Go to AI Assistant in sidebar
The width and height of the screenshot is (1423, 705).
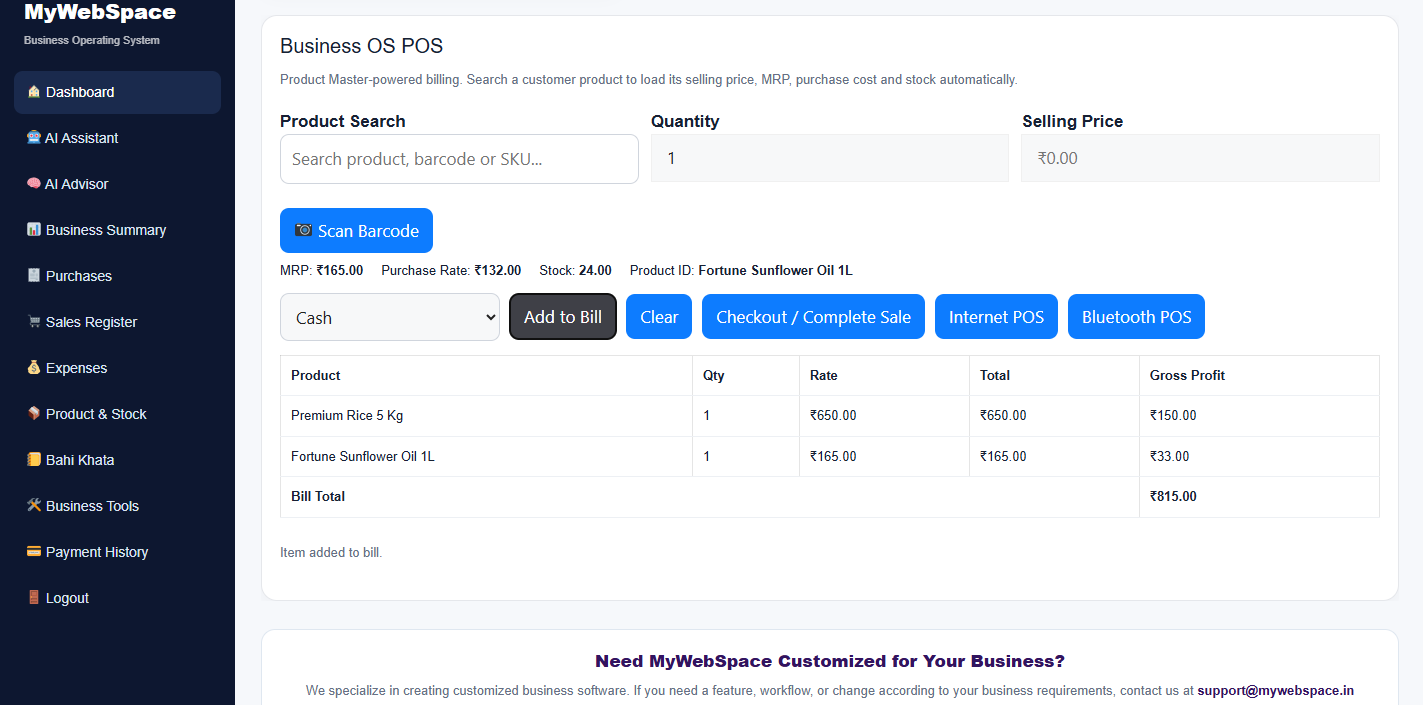coord(117,138)
